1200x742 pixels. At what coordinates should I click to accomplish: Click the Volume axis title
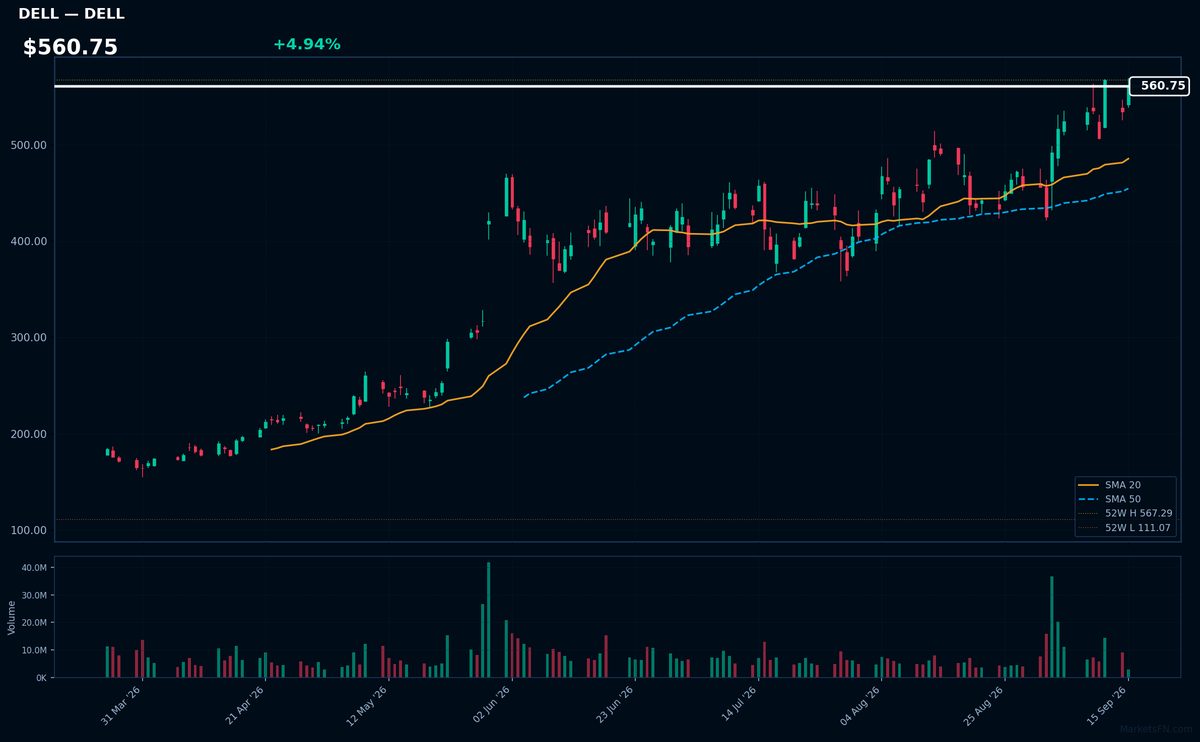[x=12, y=617]
